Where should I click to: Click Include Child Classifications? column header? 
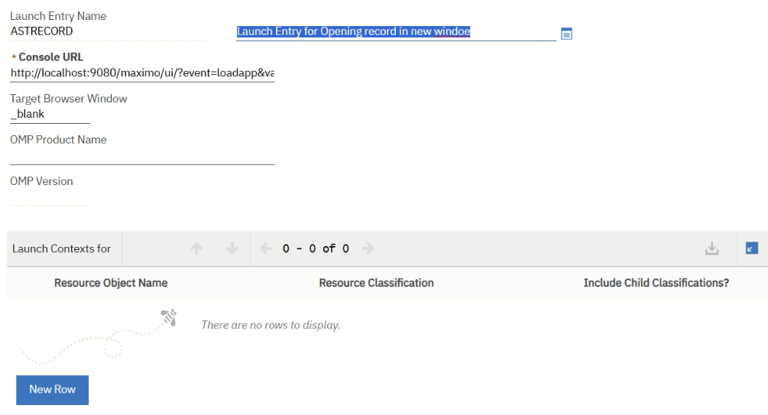656,283
